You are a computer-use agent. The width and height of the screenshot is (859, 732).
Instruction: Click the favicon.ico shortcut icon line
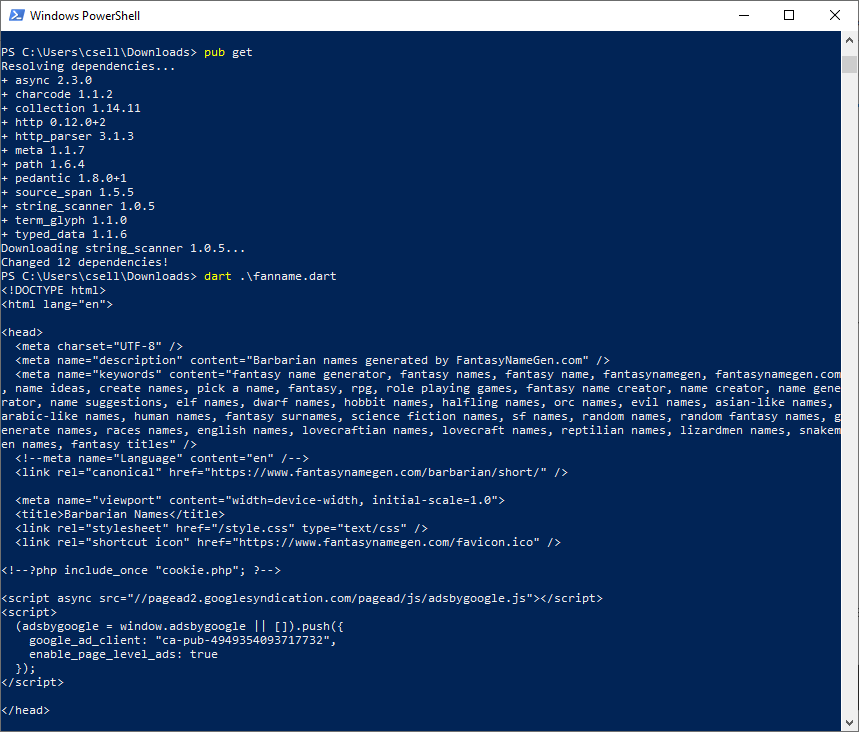click(x=288, y=542)
